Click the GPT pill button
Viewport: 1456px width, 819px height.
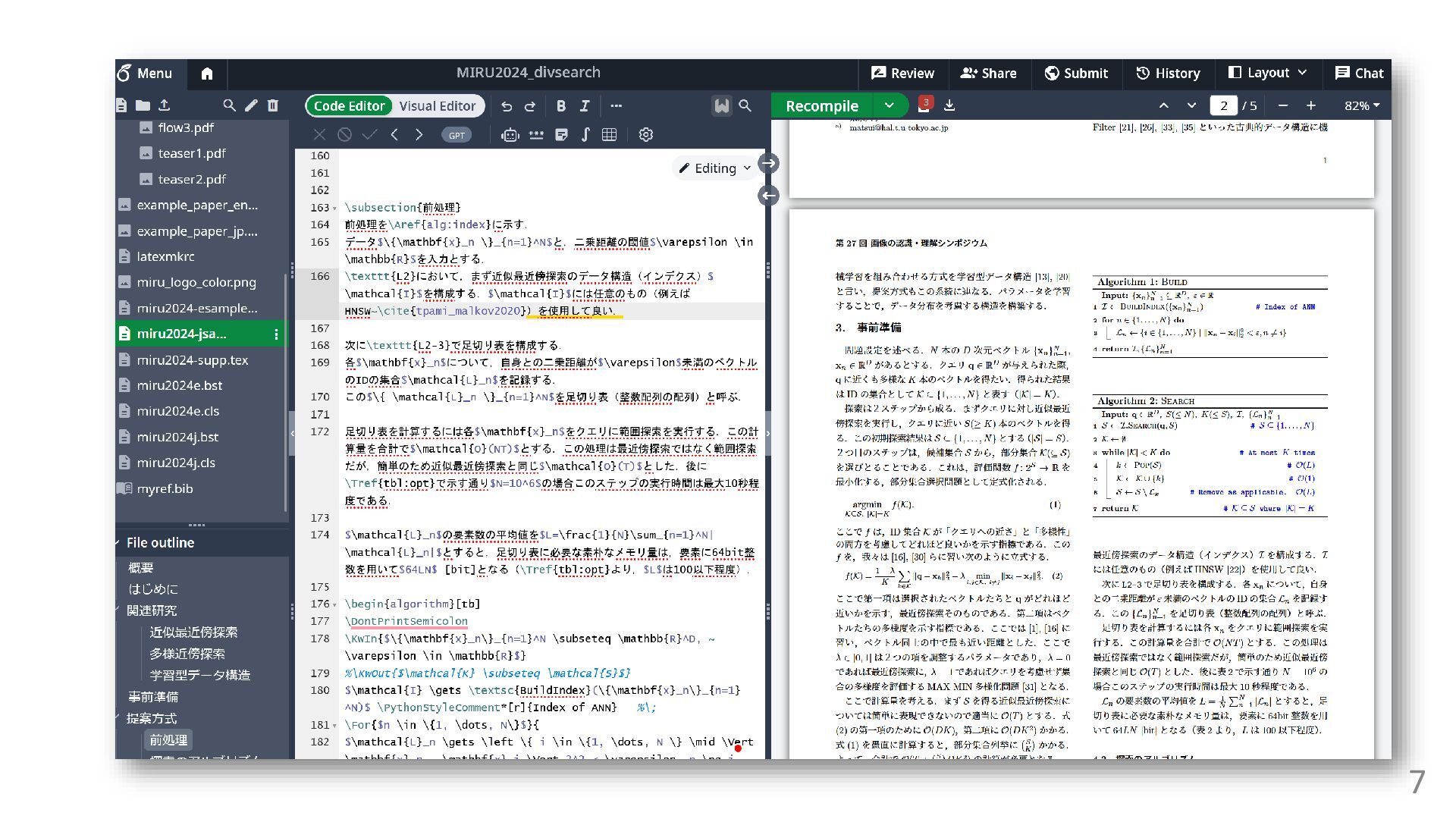tap(456, 135)
